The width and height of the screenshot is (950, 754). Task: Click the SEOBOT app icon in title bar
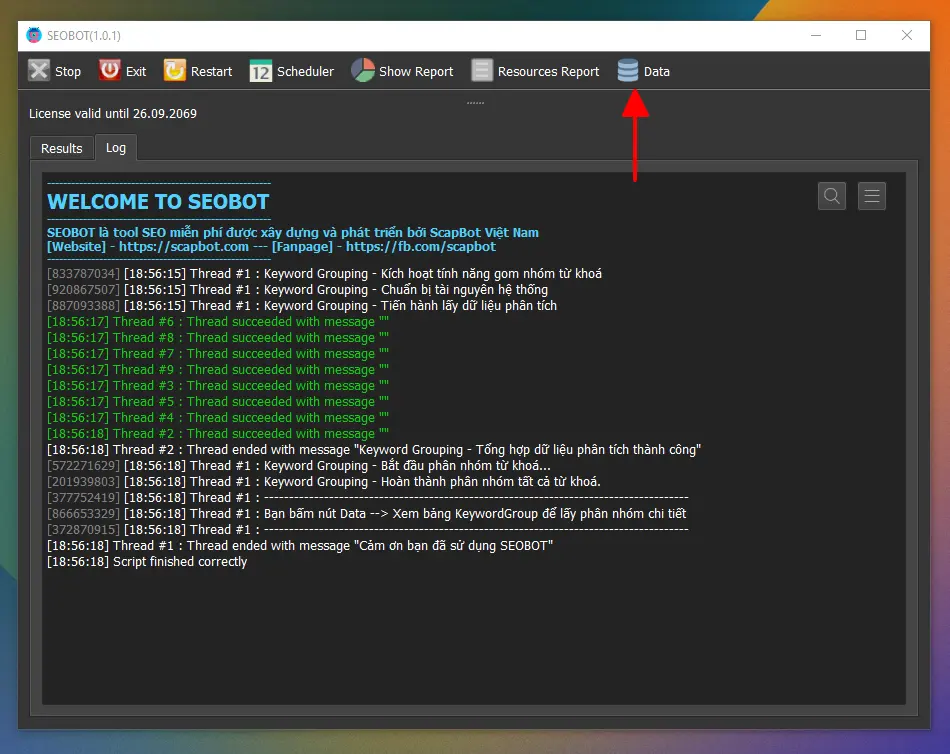click(x=34, y=35)
